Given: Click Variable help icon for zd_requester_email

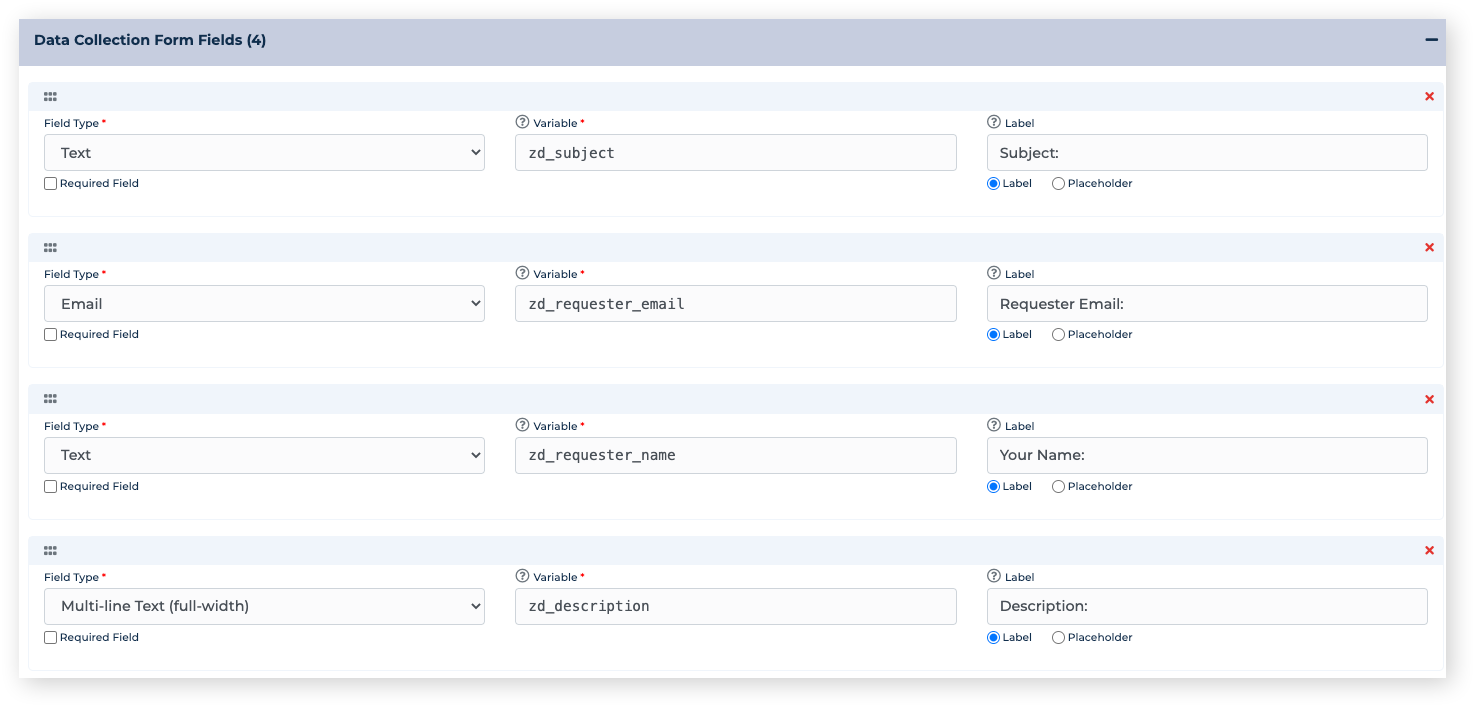Looking at the screenshot, I should tap(522, 273).
